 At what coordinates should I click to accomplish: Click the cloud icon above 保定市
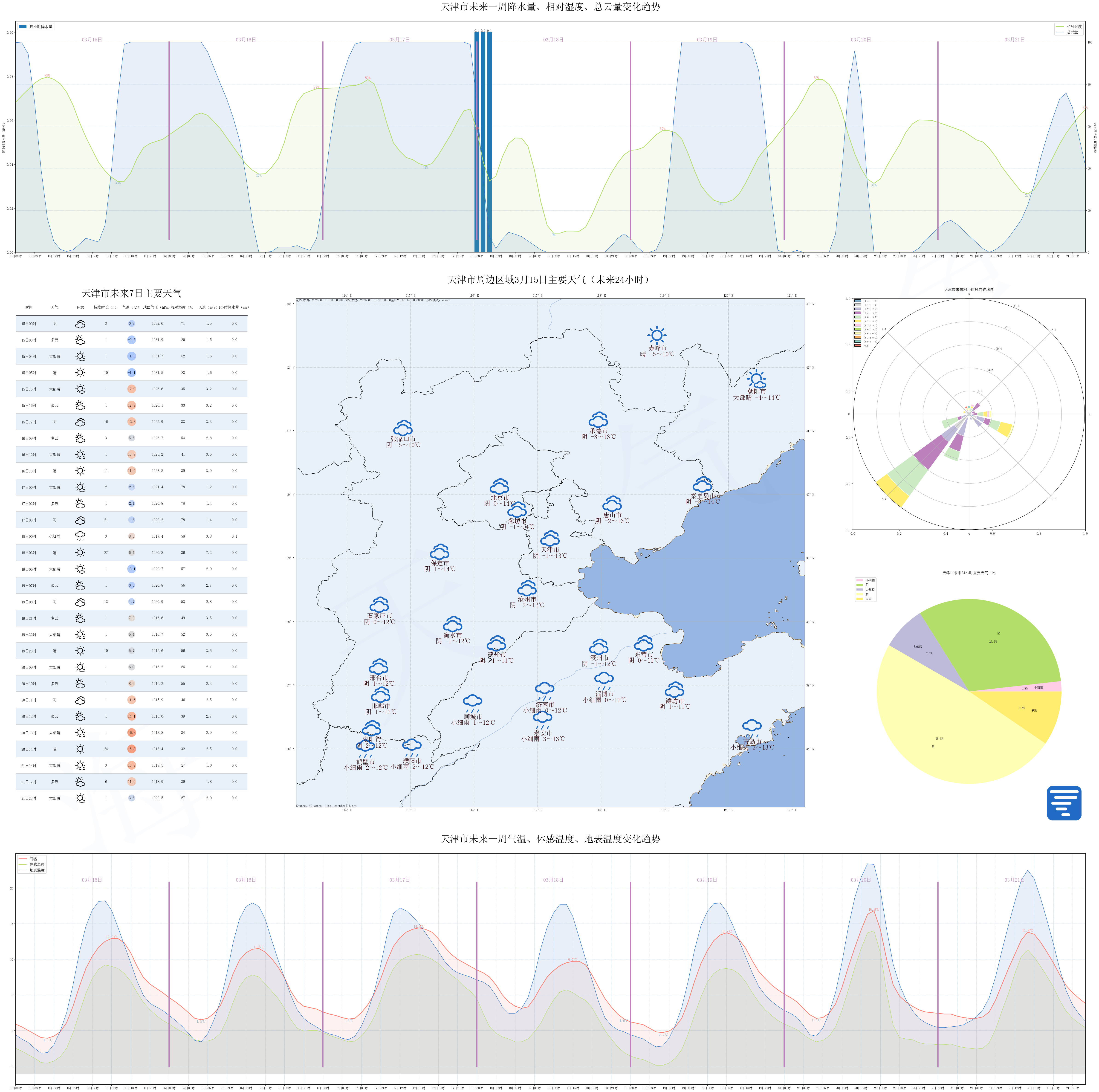440,551
